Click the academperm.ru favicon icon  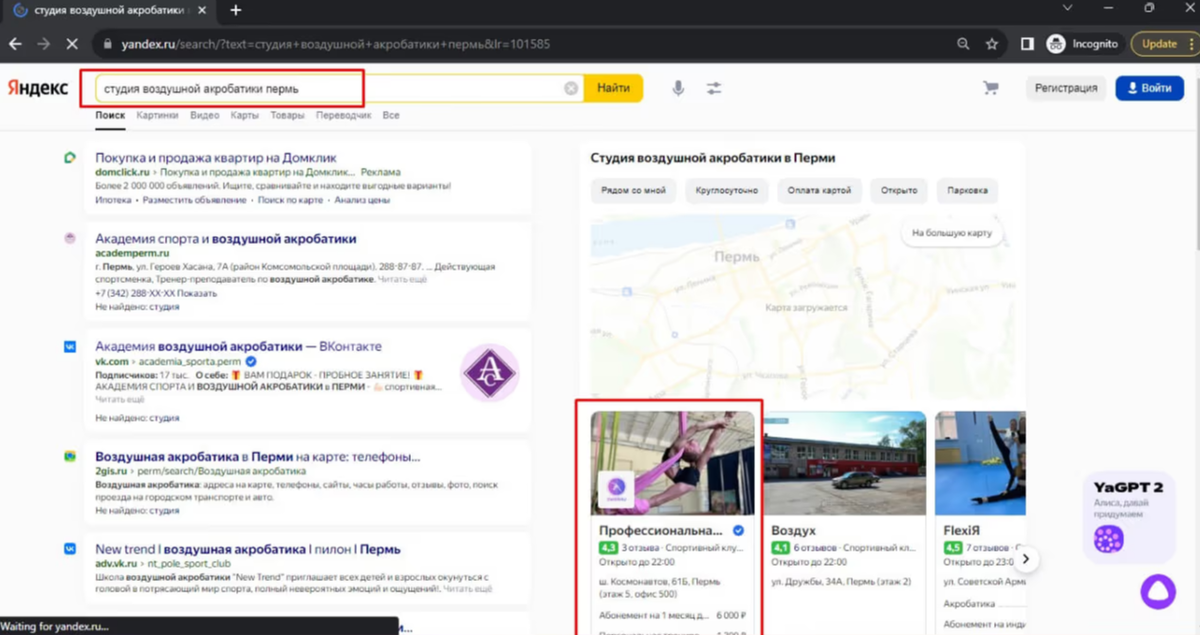pos(70,239)
